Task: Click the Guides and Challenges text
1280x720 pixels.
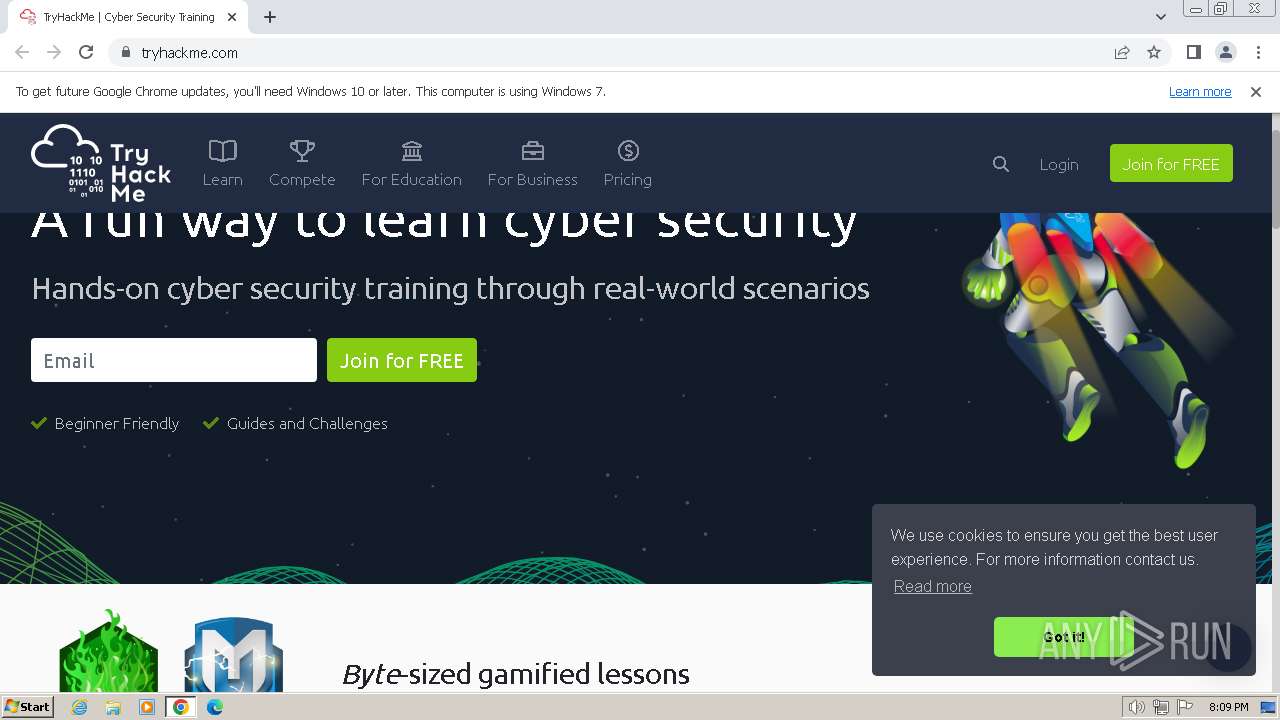Action: 307,423
